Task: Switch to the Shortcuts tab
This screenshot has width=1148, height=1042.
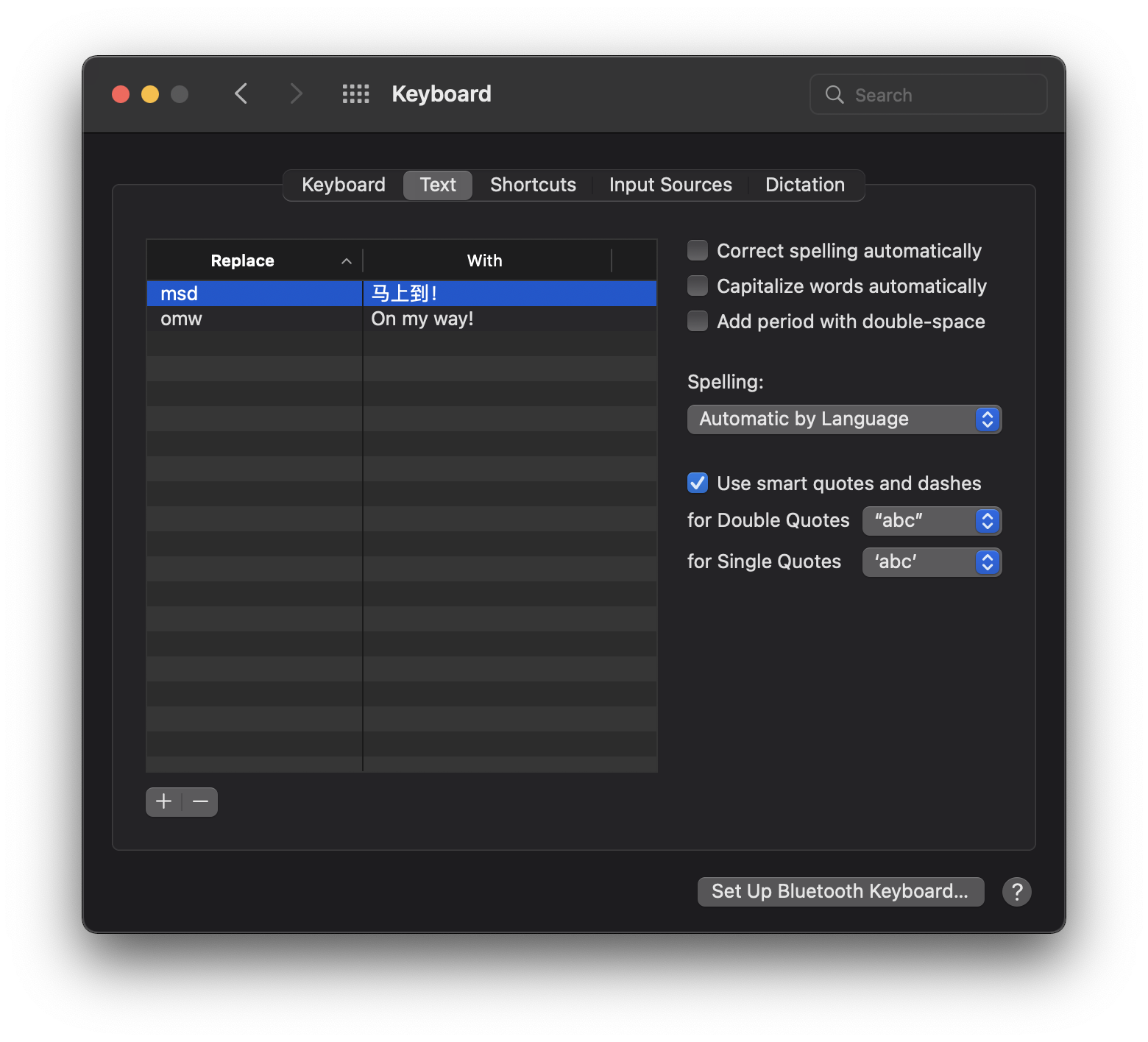Action: [x=533, y=185]
